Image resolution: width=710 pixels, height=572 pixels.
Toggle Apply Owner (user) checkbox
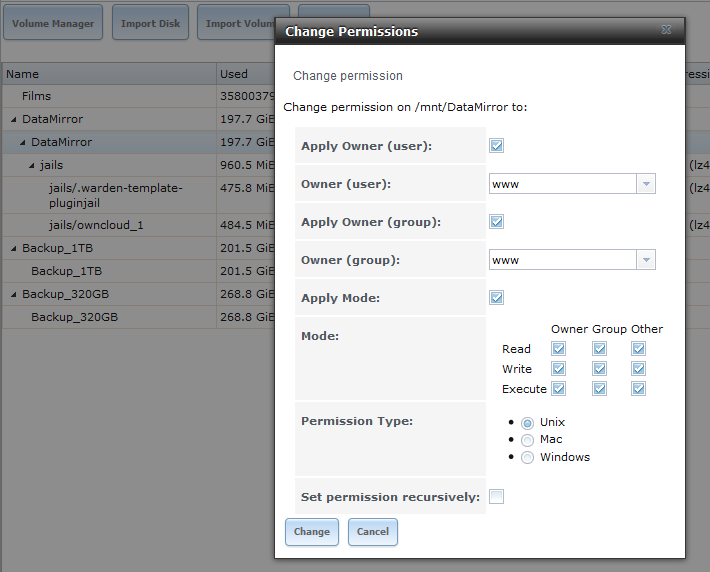pyautogui.click(x=496, y=146)
